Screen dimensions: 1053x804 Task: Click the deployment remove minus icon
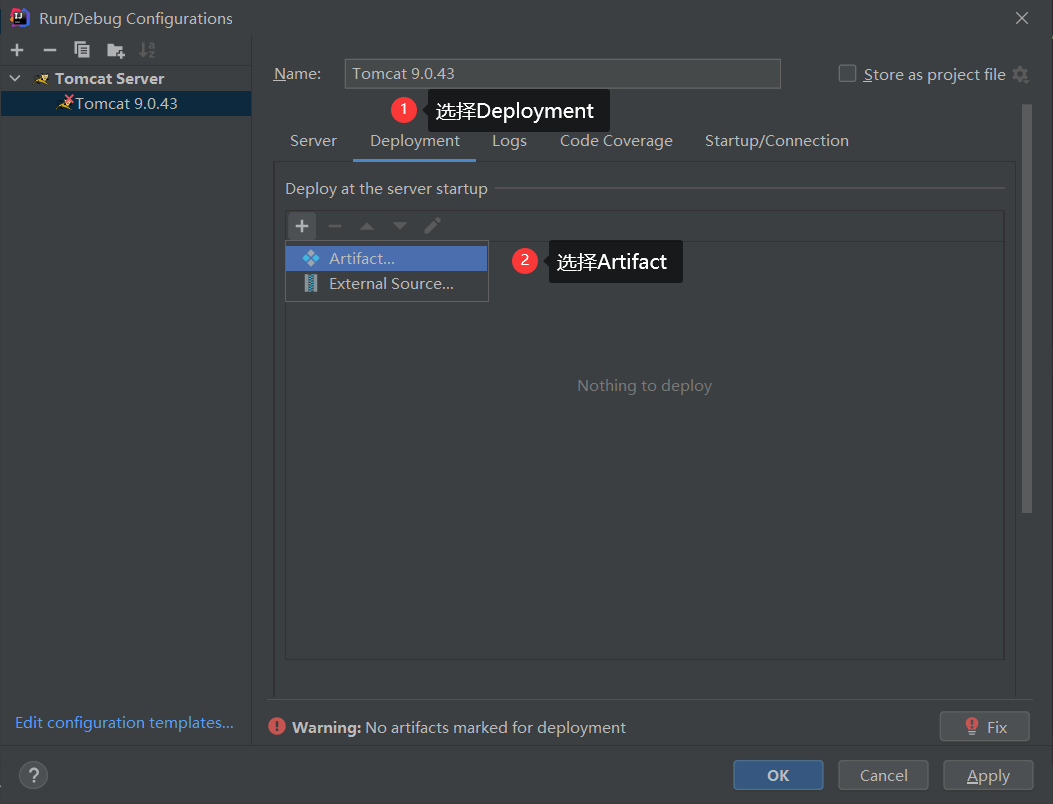(x=334, y=226)
